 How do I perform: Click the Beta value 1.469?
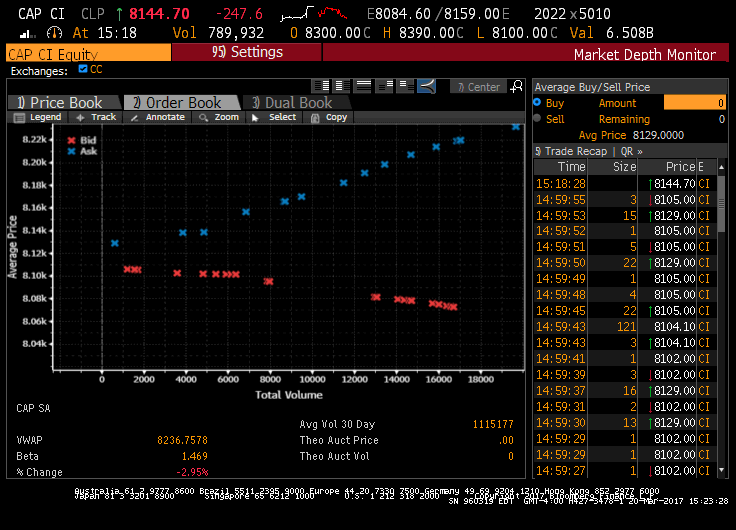(194, 456)
